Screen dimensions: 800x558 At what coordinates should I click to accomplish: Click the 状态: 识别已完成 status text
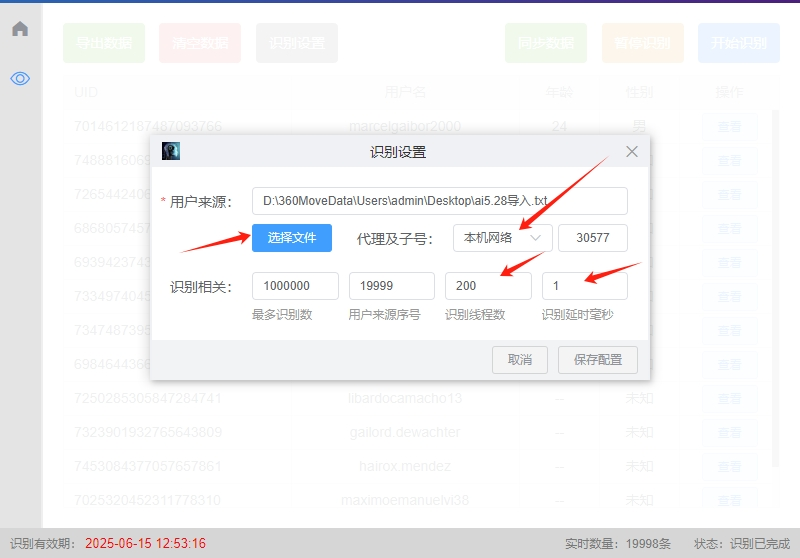[742, 544]
